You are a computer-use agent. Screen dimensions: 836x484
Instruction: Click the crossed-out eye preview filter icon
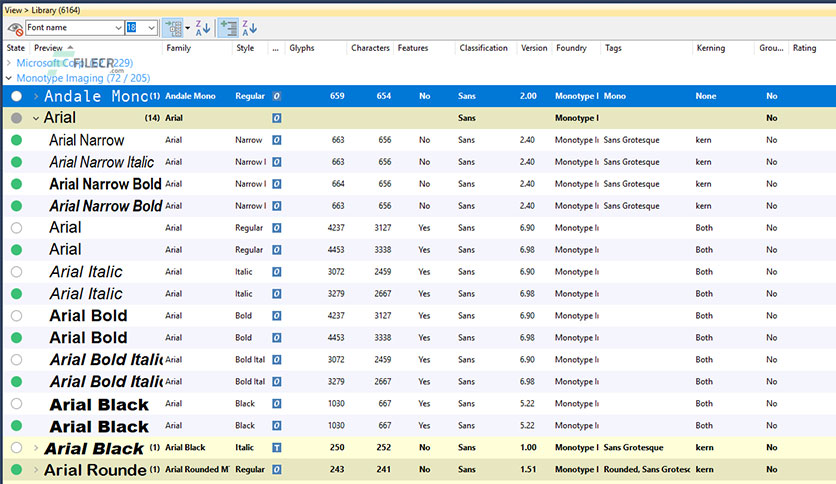click(x=15, y=28)
